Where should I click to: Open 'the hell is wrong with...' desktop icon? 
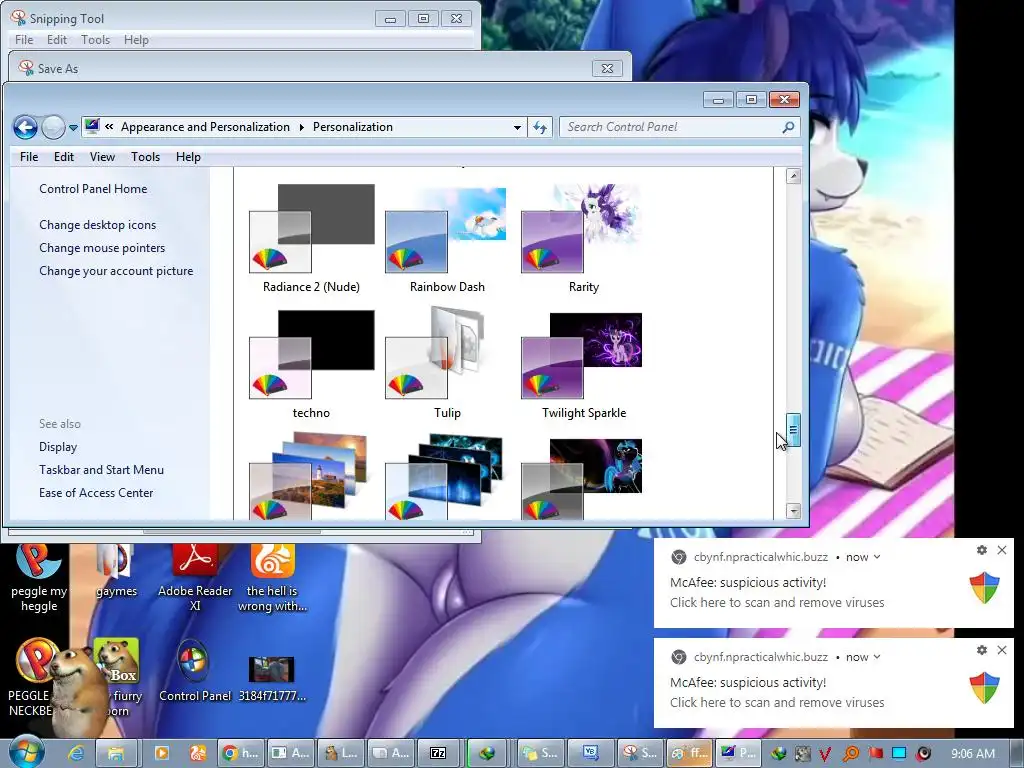point(272,578)
